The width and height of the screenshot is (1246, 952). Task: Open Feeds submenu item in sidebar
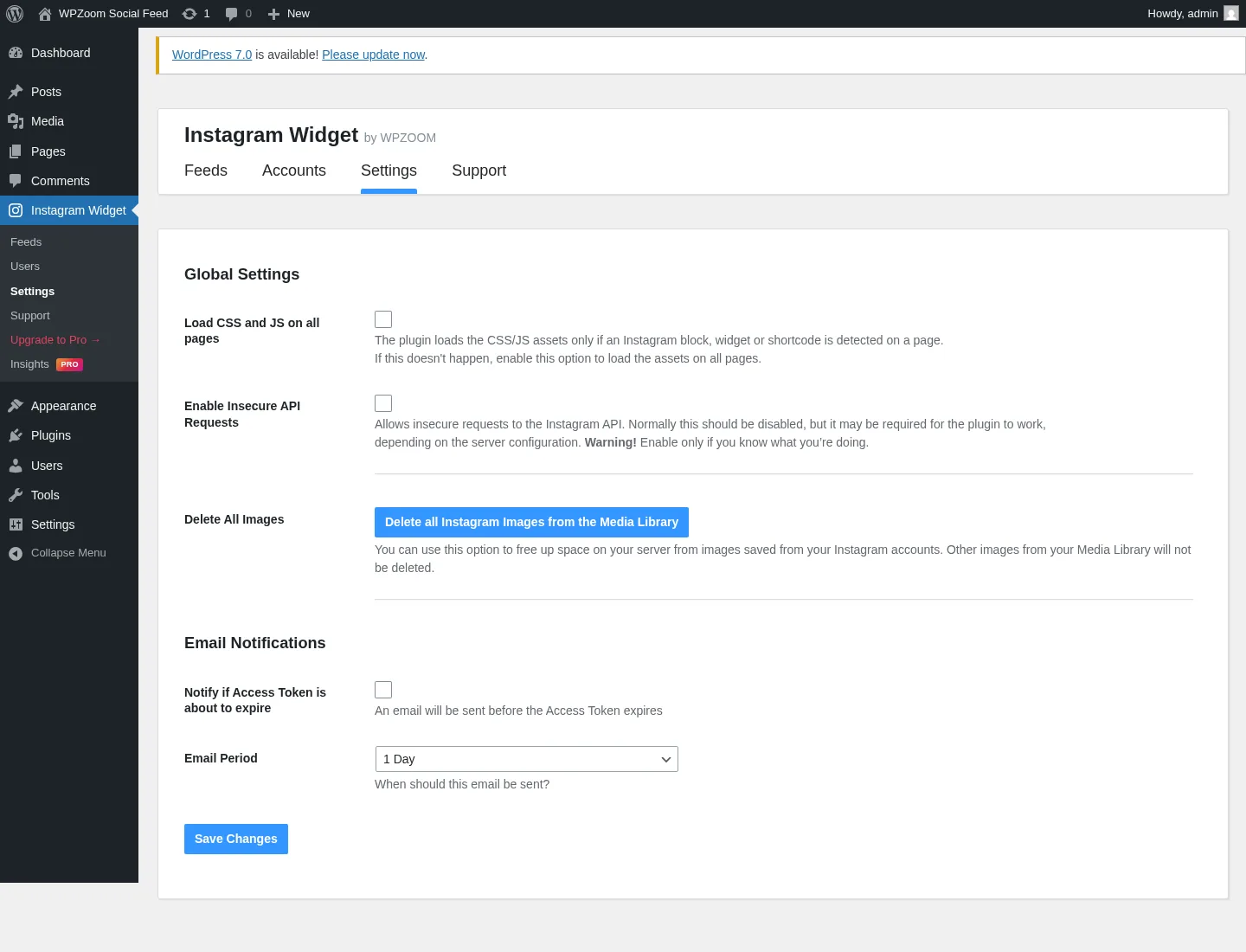click(x=26, y=242)
